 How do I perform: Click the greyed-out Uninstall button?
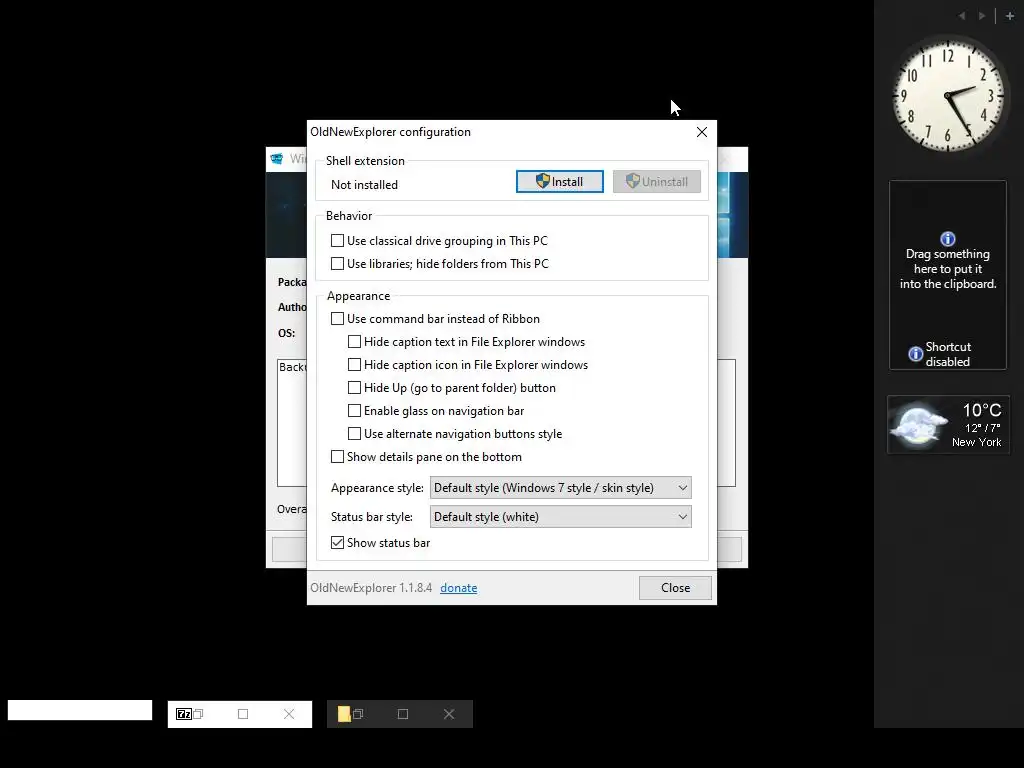pos(656,182)
